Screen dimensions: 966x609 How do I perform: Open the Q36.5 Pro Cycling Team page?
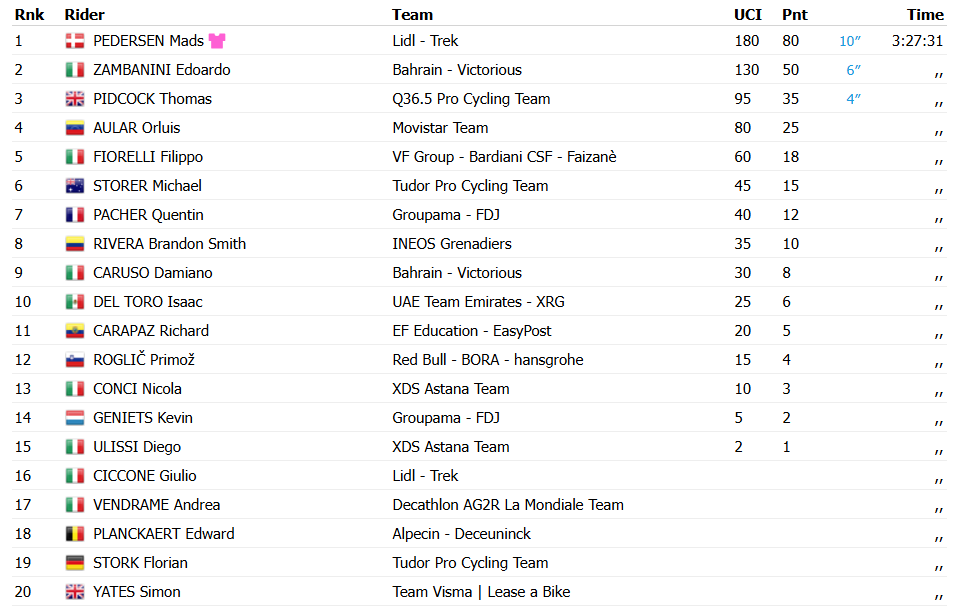(471, 99)
